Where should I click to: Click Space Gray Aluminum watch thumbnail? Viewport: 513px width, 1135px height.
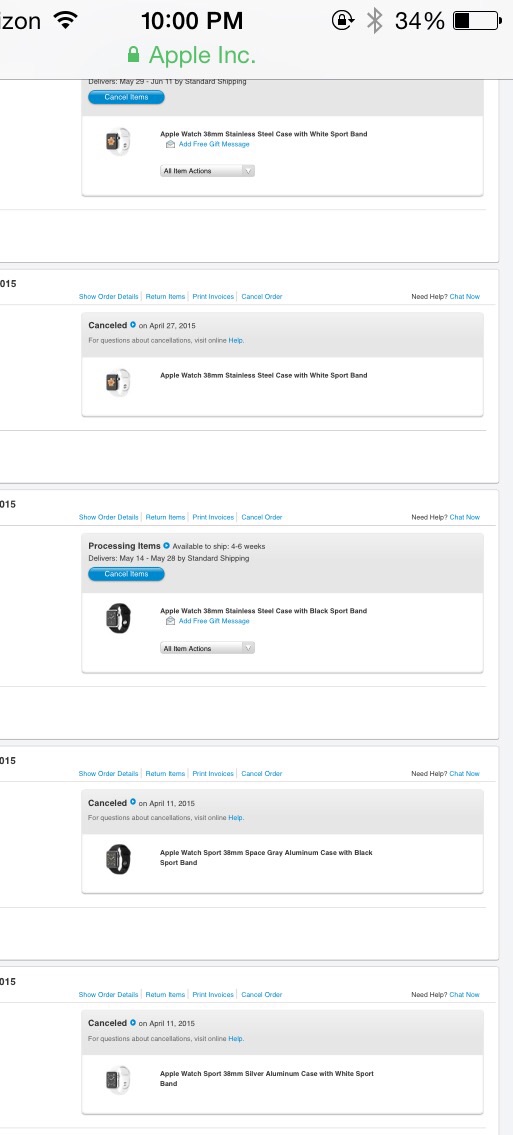(x=119, y=859)
